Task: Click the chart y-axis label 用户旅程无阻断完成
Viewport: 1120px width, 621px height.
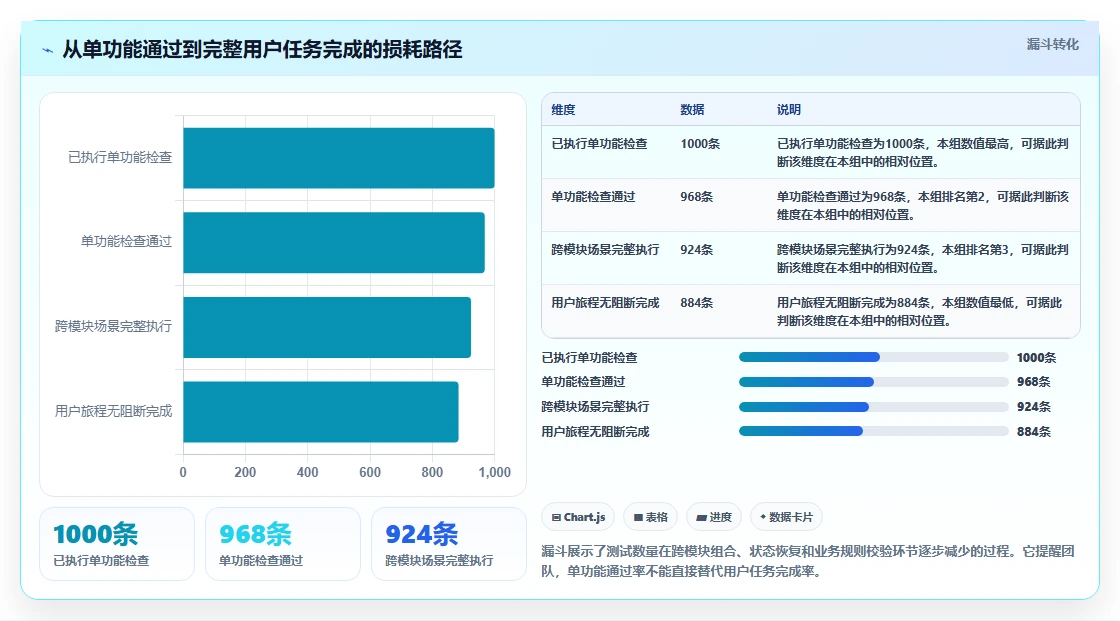Action: (114, 411)
